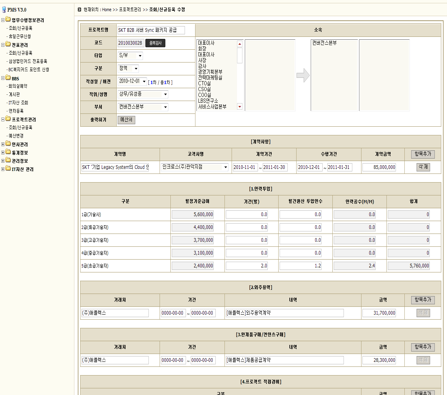The image size is (447, 395).
Task: Click the execution start date 2010-12-01 field
Action: (x=310, y=167)
